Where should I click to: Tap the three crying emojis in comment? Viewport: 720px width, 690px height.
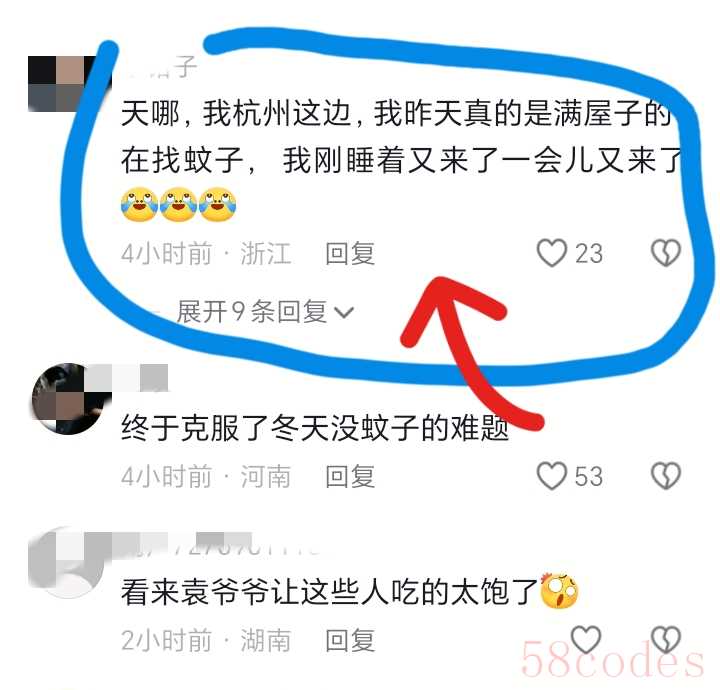click(x=179, y=204)
